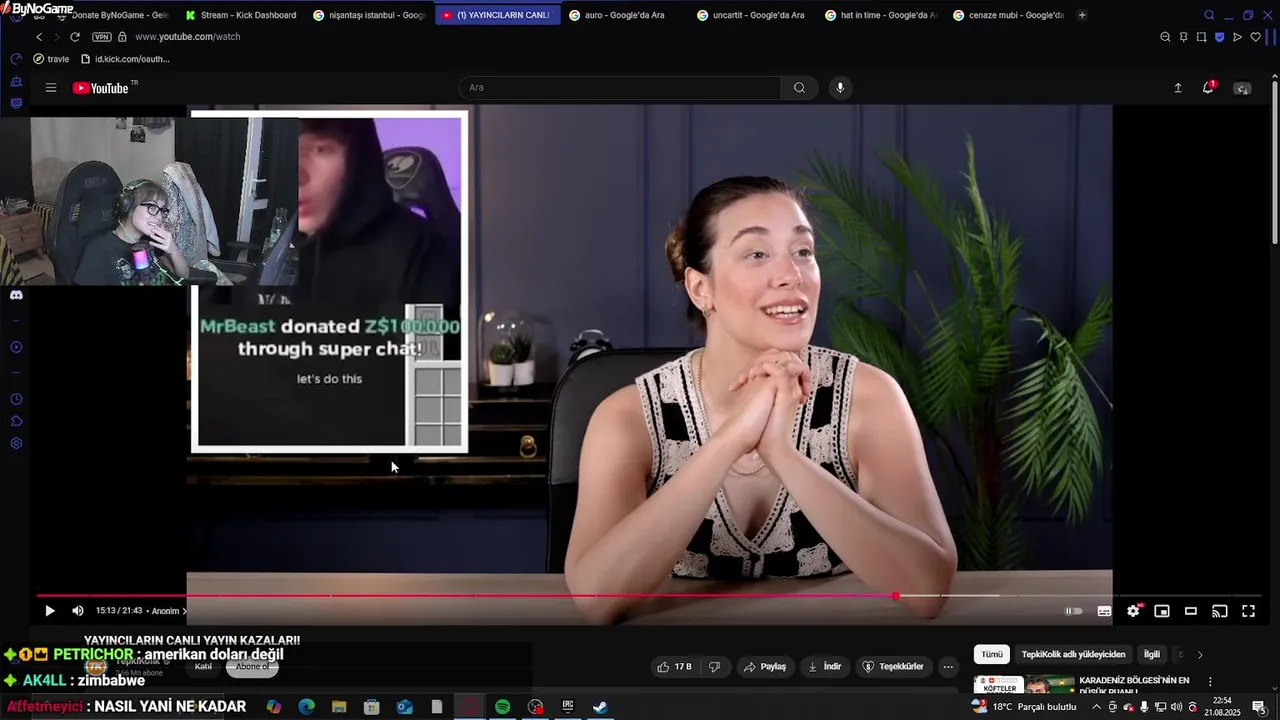
Task: Like the video (17 B)
Action: (x=674, y=667)
